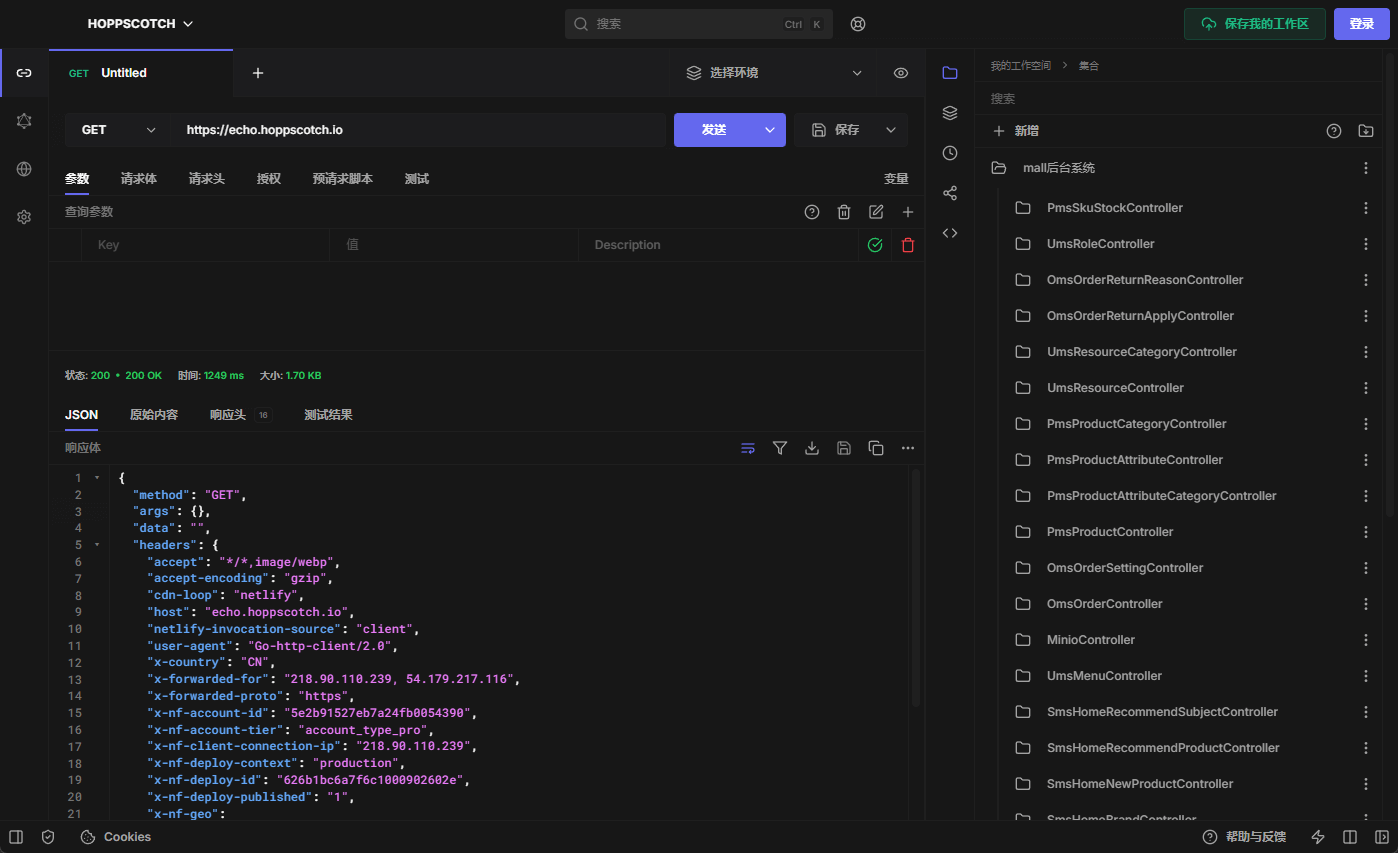Filter the response body
The image size is (1398, 853).
pos(780,448)
